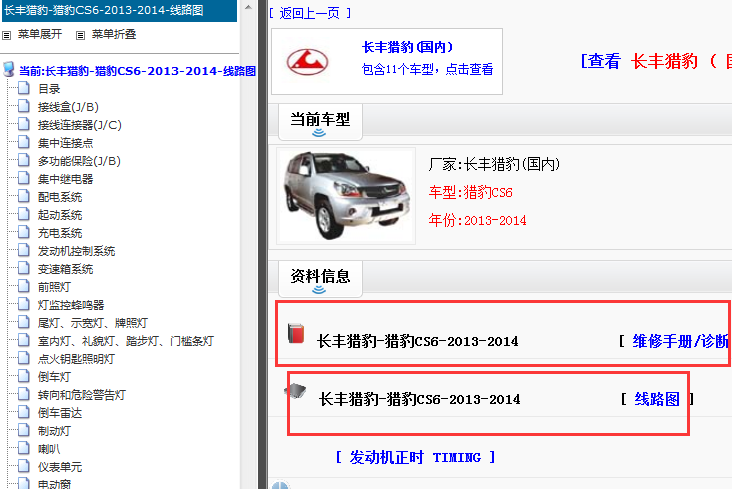Image resolution: width=732 pixels, height=489 pixels.
Task: Open 变速箱系统 tree entry
Action: pyautogui.click(x=65, y=269)
